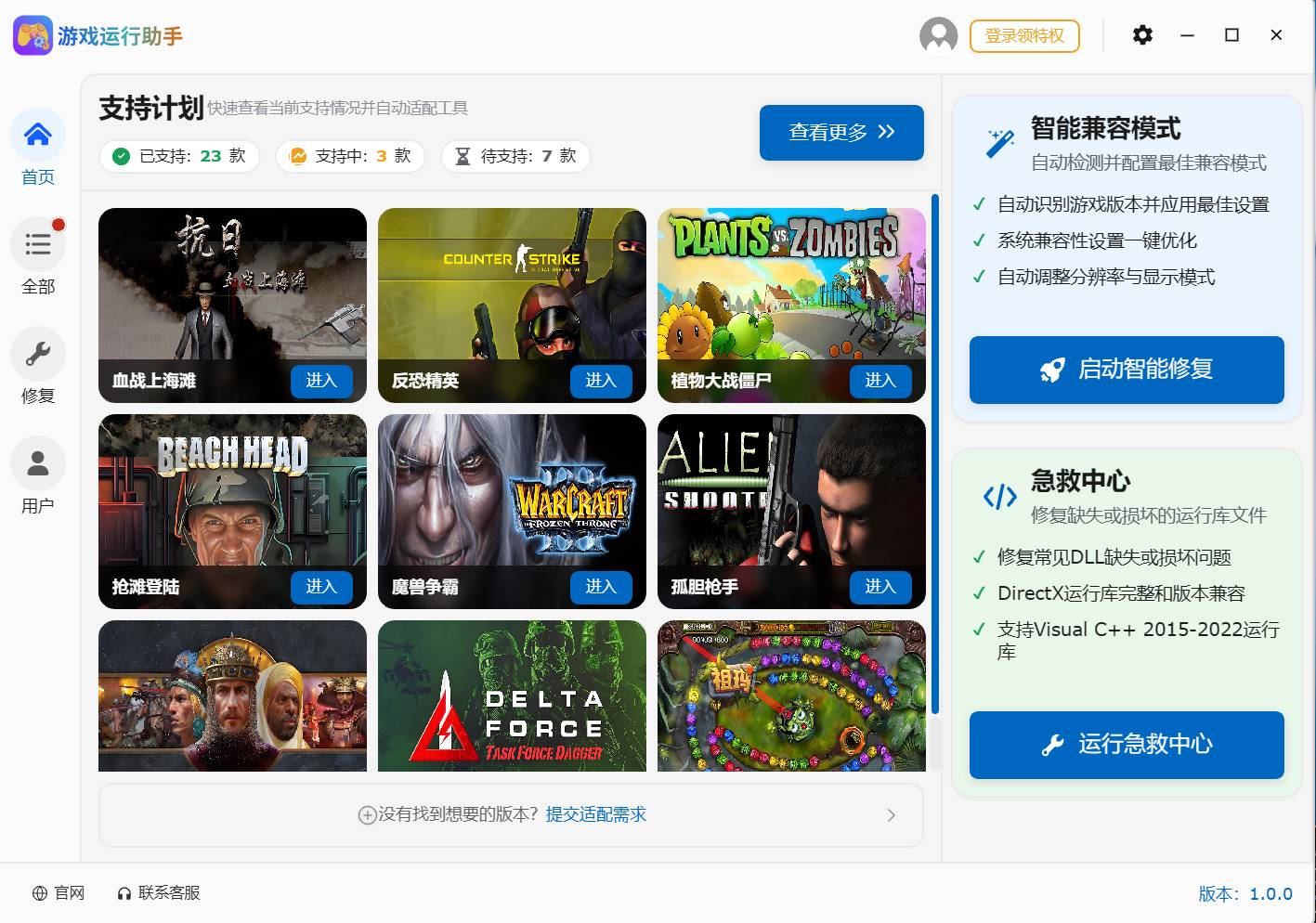Click the 版本: 1.0.0 version text
The height and width of the screenshot is (923, 1316).
[x=1245, y=893]
